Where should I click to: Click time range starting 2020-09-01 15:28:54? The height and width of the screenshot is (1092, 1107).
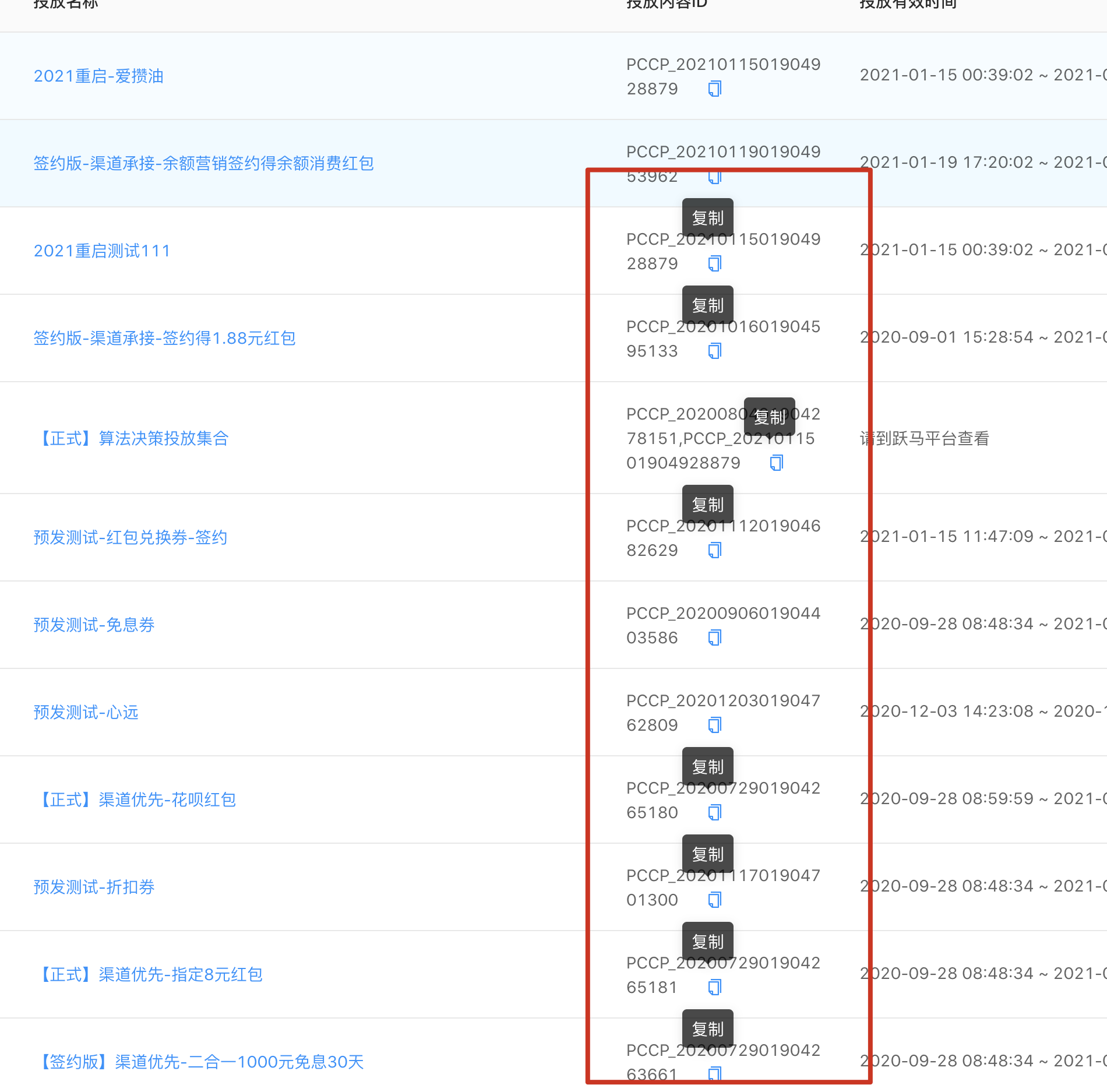[983, 337]
